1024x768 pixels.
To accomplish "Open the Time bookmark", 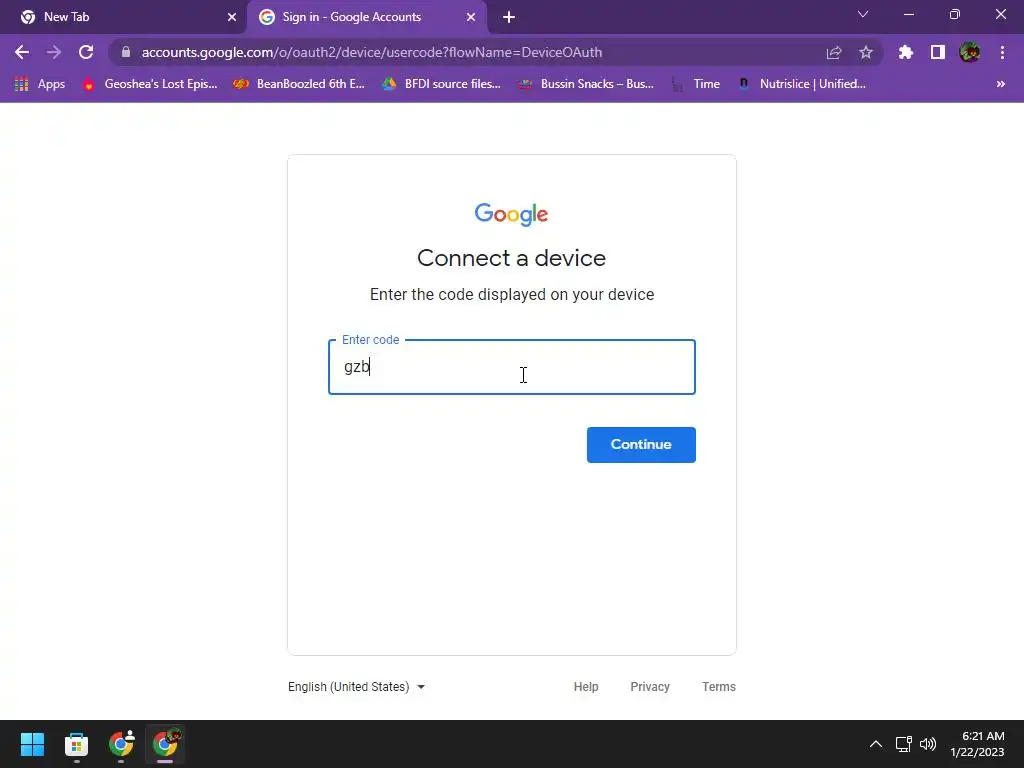I will coord(696,84).
